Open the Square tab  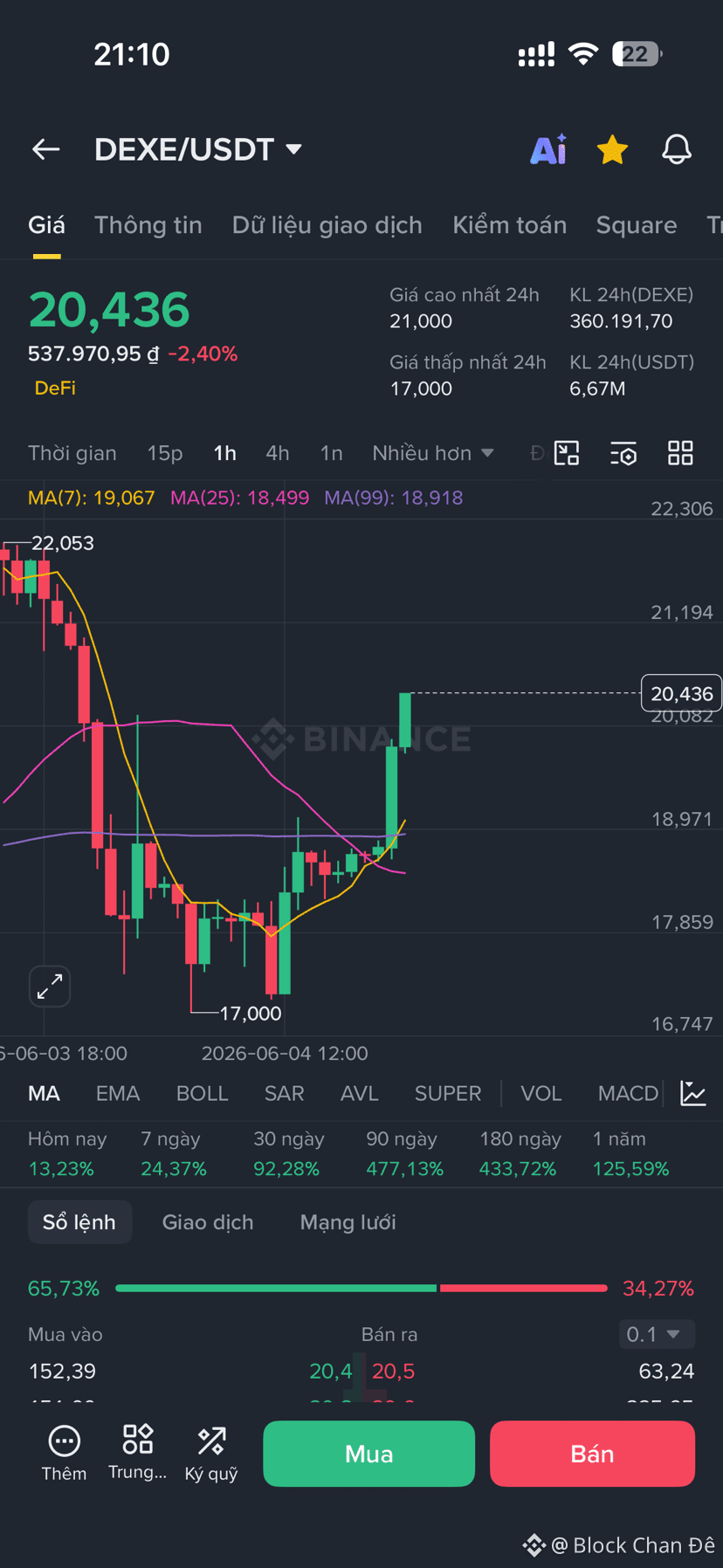[637, 225]
